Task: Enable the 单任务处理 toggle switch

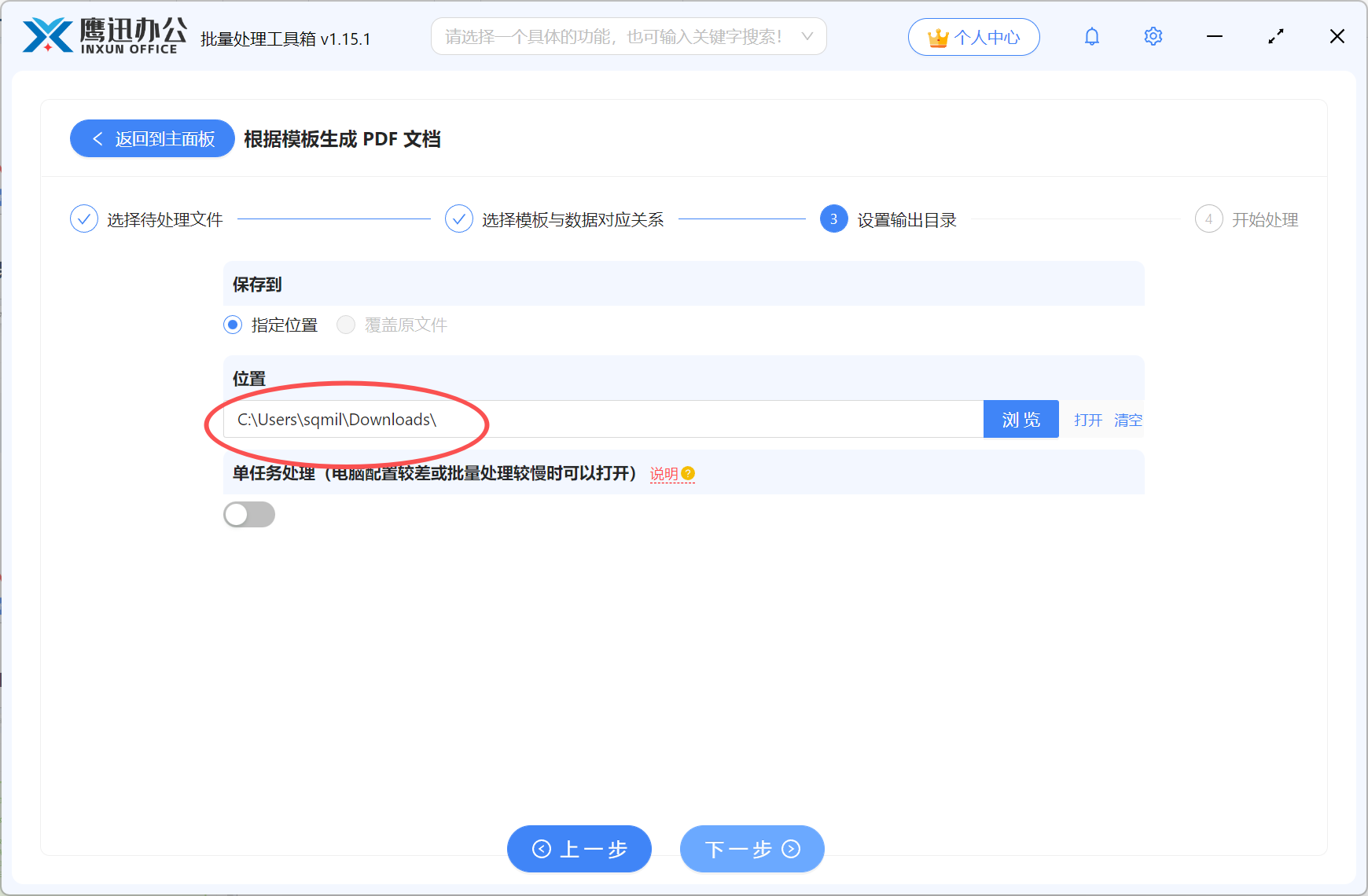Action: (249, 514)
